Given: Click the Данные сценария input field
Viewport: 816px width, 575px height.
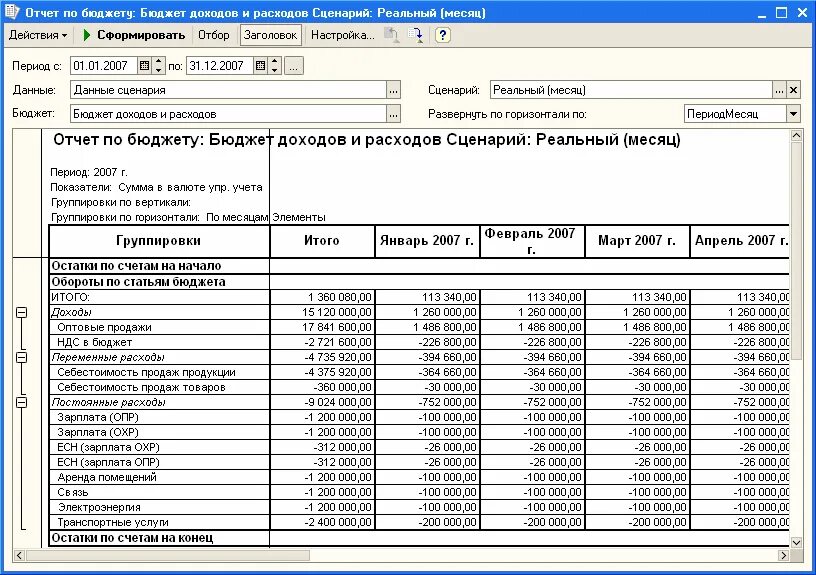Looking at the screenshot, I should pyautogui.click(x=228, y=90).
